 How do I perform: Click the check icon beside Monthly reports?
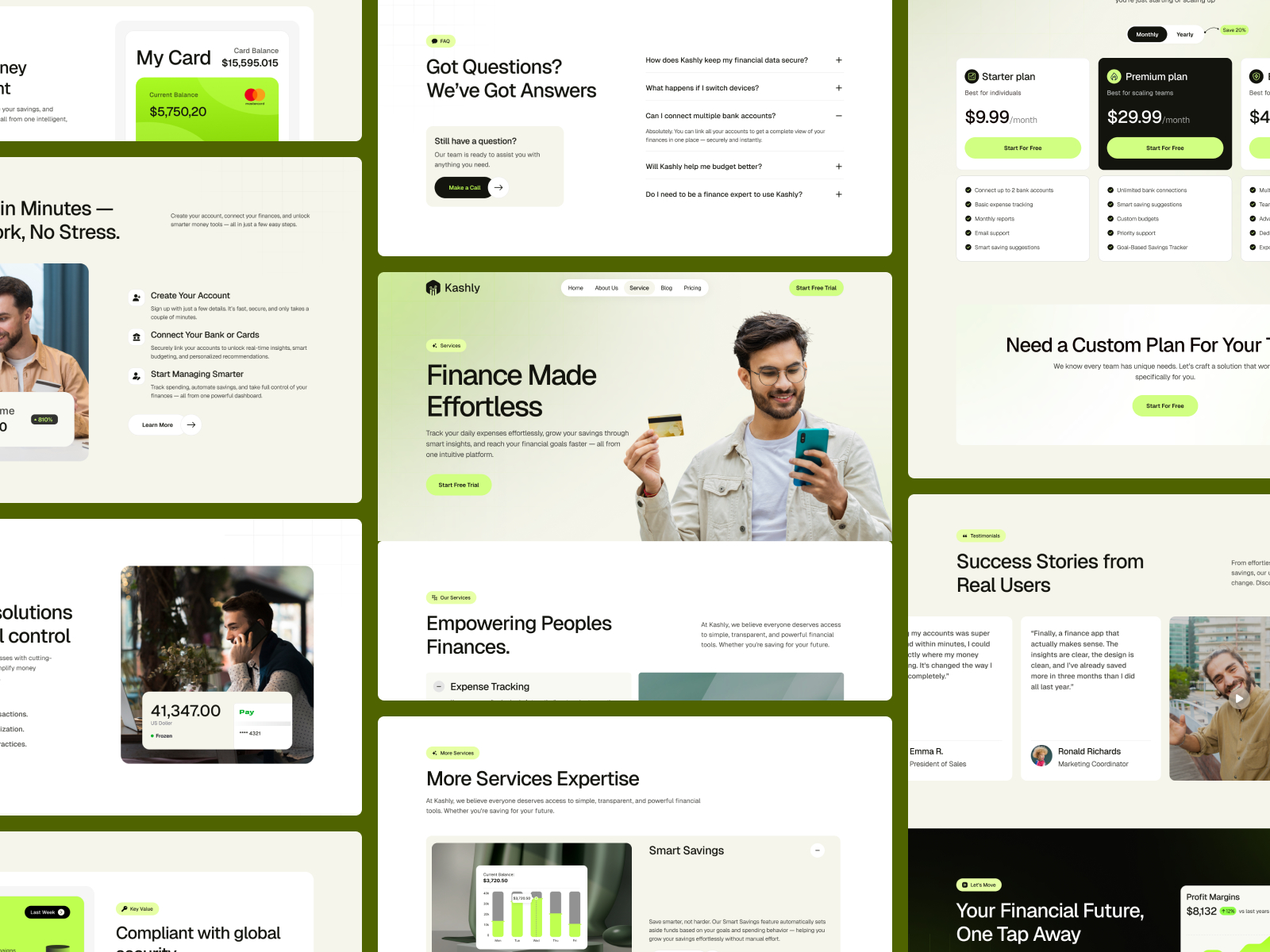(x=968, y=219)
